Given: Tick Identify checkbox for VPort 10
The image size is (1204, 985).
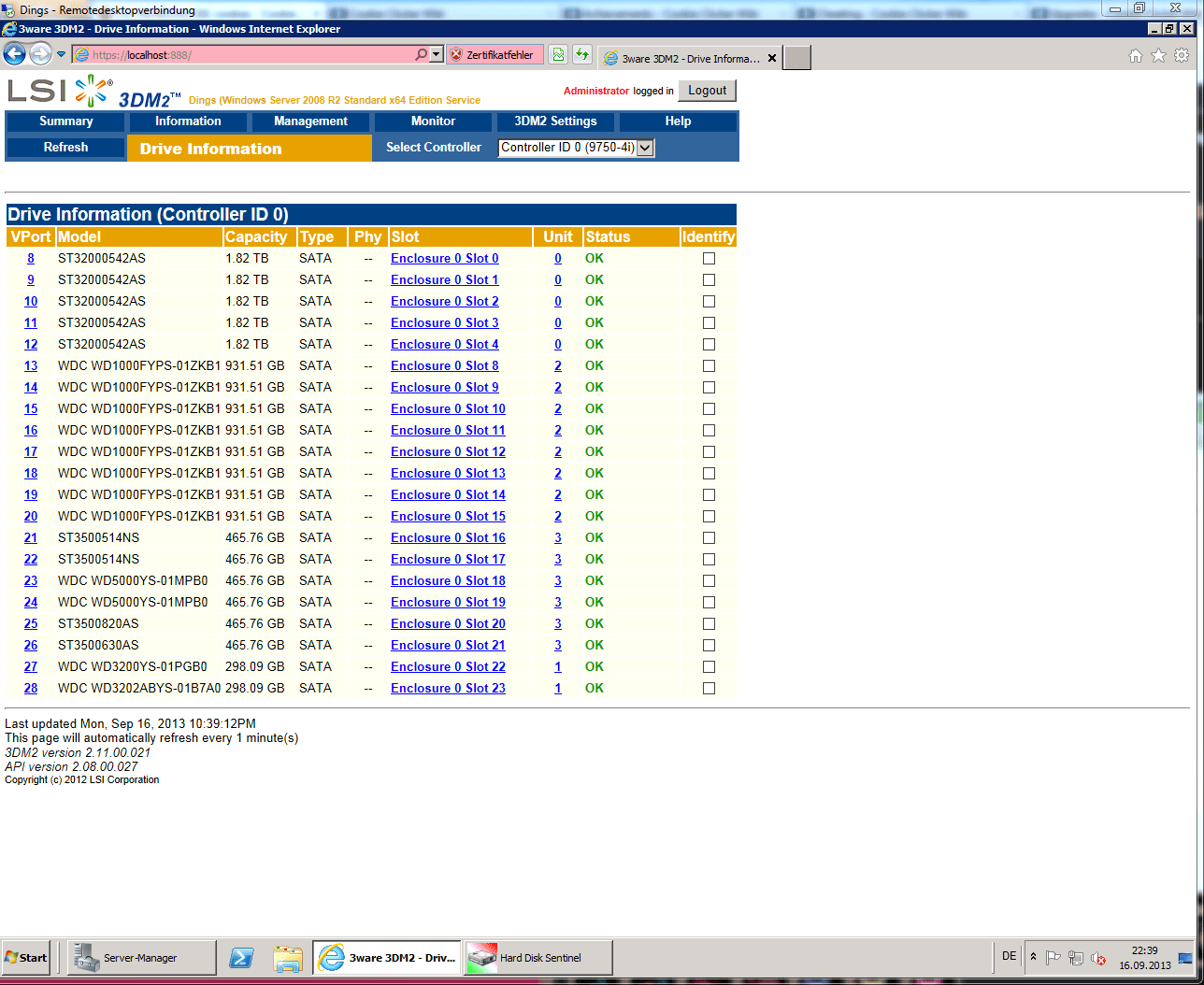Looking at the screenshot, I should (709, 302).
